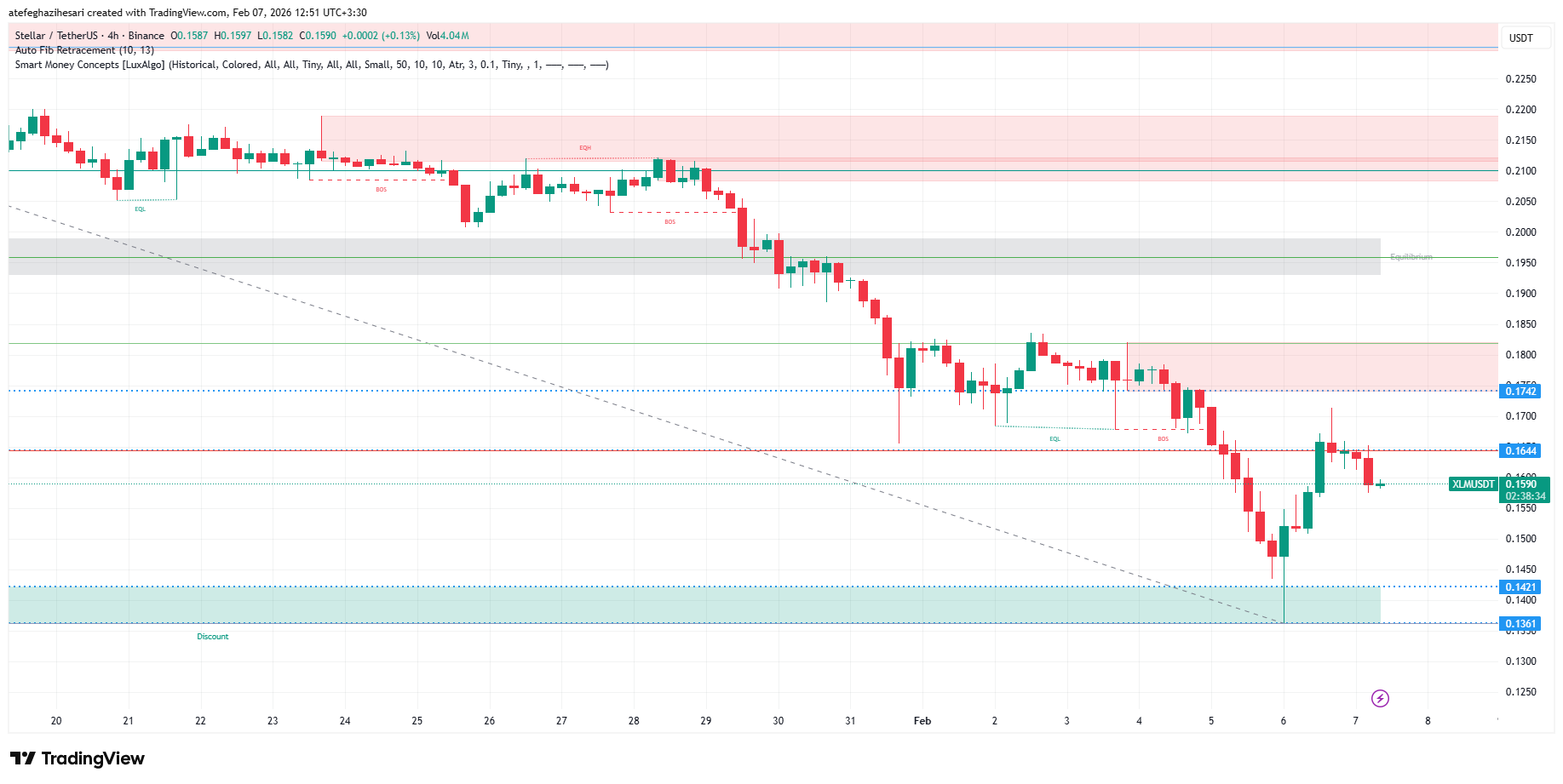Select the Stellar / TetherUS chart title
Viewport: 1563px width, 784px height.
tap(89, 36)
